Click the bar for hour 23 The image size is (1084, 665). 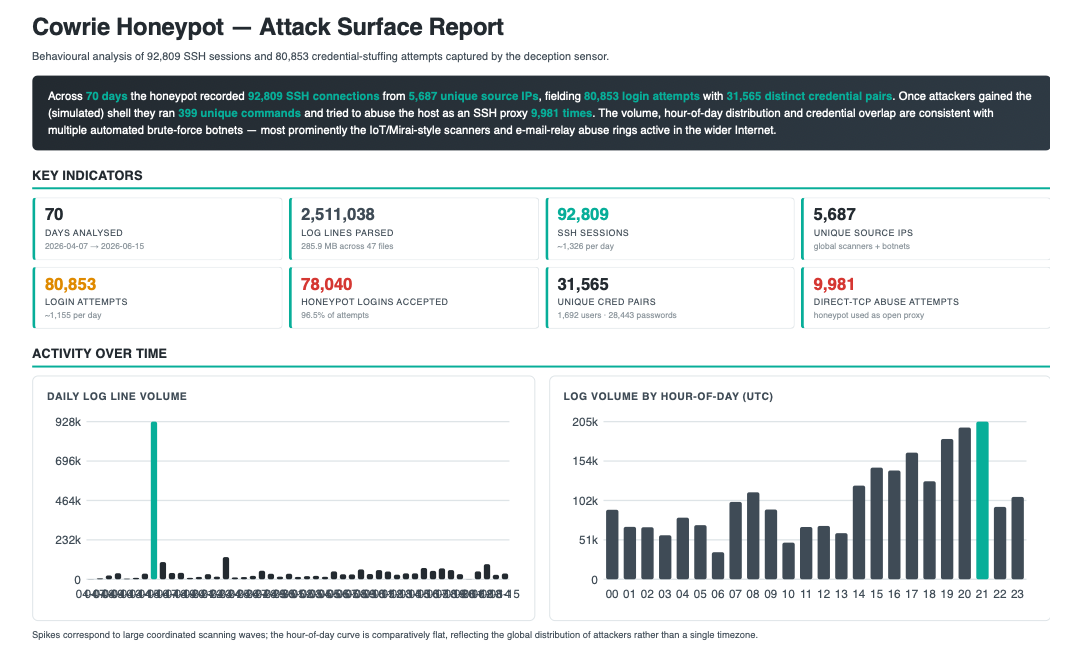pos(1017,538)
